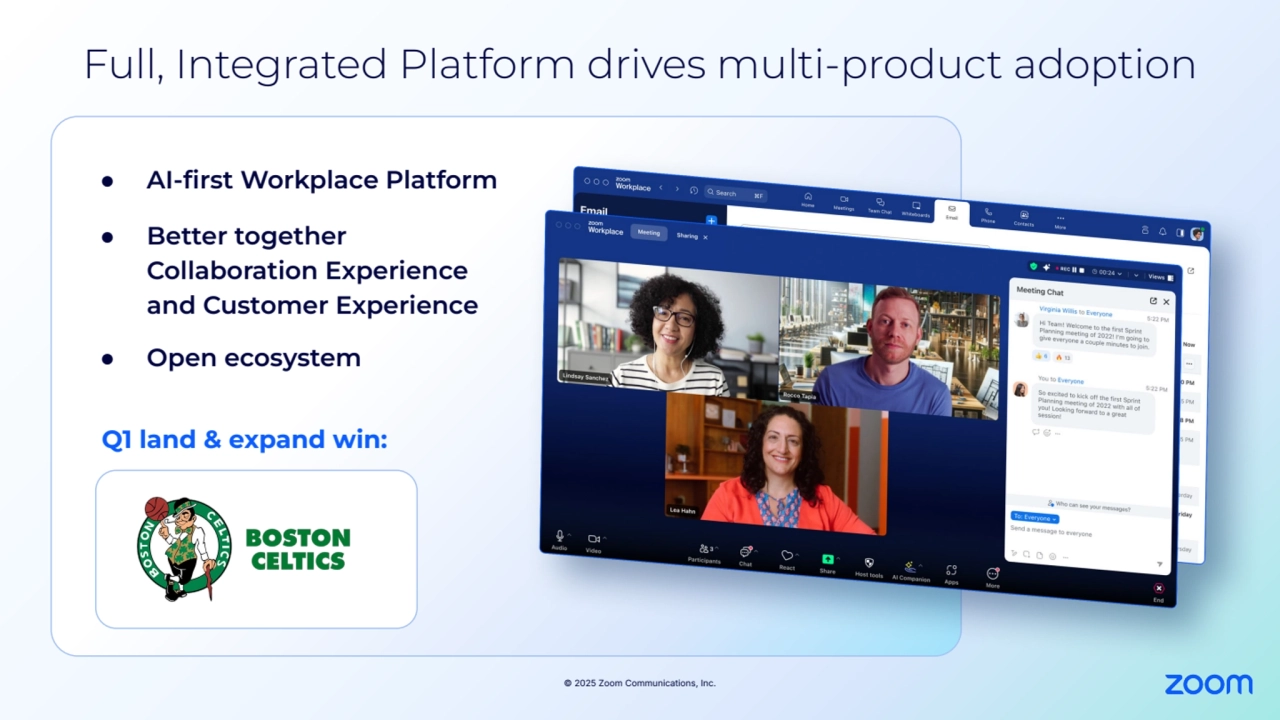Attach file icon in chat composer
The height and width of the screenshot is (720, 1280).
pos(1039,555)
